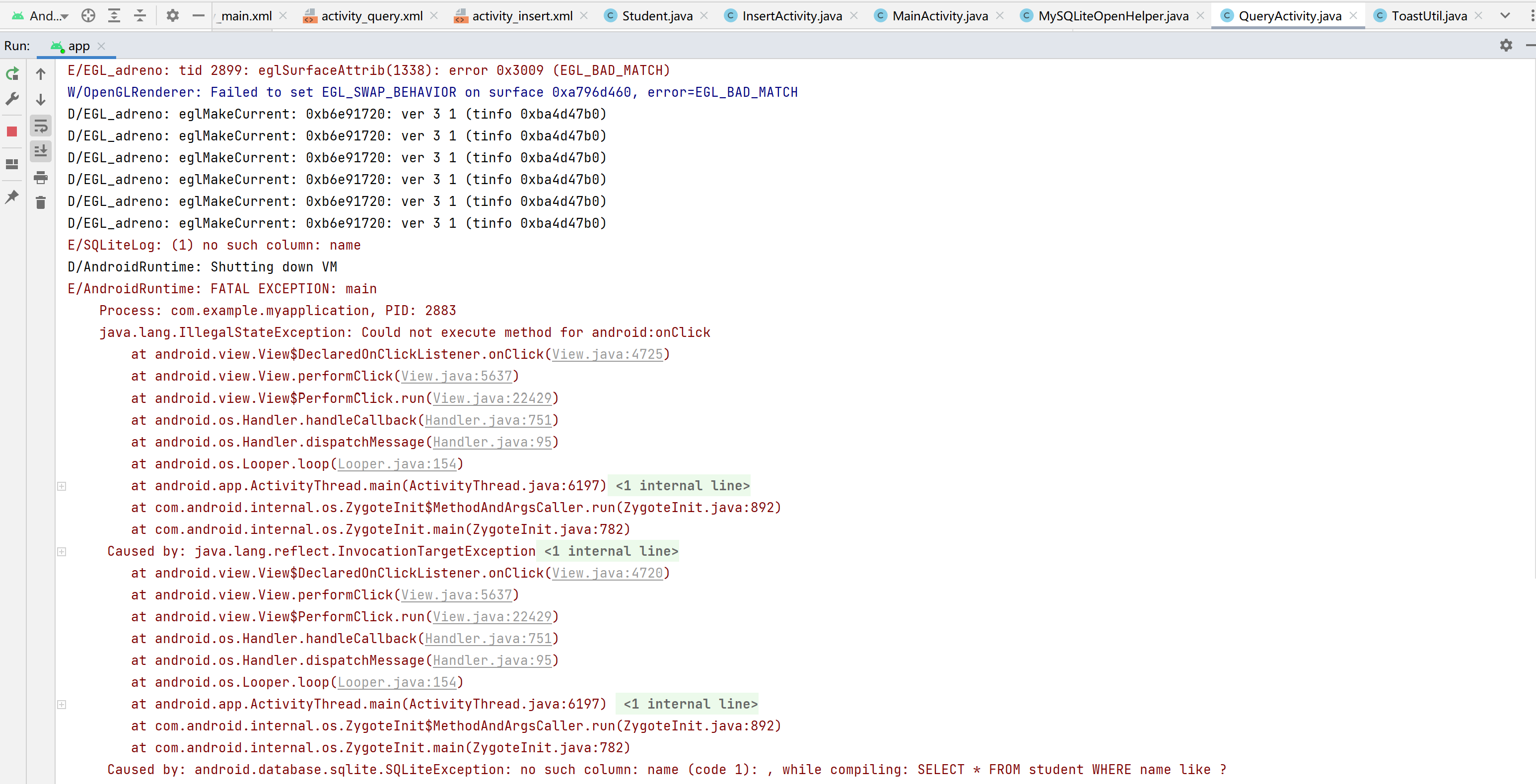This screenshot has height=784, width=1536.
Task: Open first View.java:22429 link
Action: (492, 398)
